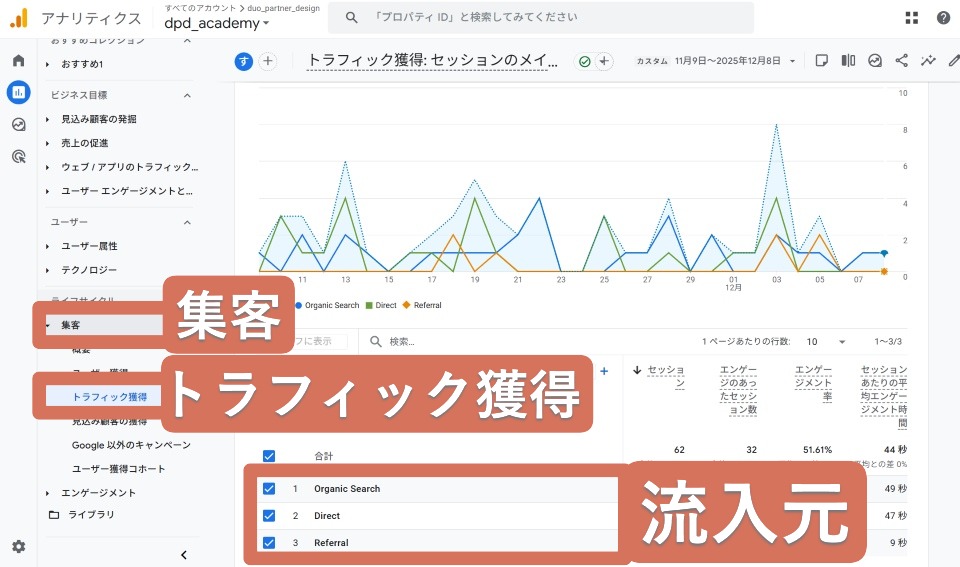This screenshot has width=960, height=567.
Task: Open the Google apps grid icon
Action: pyautogui.click(x=911, y=18)
